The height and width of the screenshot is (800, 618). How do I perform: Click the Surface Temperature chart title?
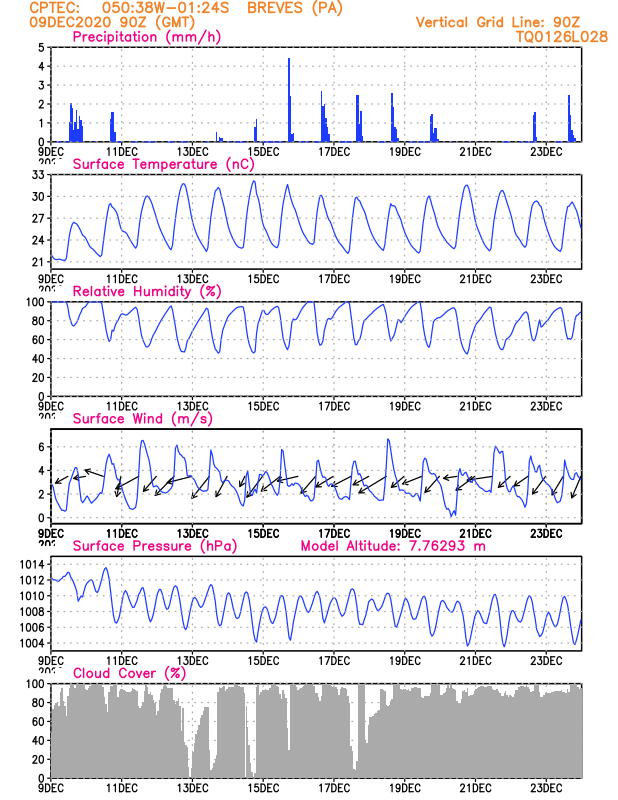pyautogui.click(x=163, y=164)
